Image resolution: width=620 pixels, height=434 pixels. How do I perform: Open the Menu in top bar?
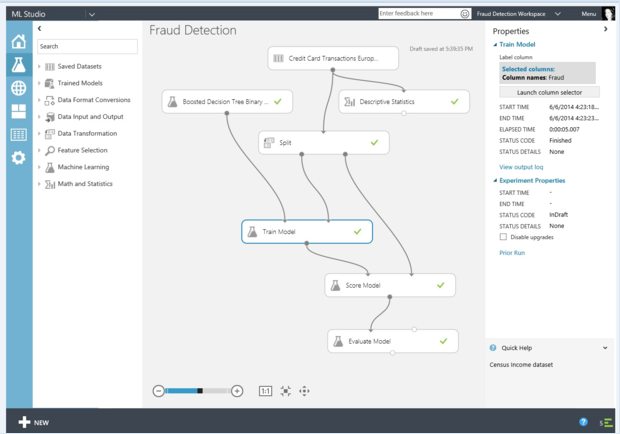[589, 14]
